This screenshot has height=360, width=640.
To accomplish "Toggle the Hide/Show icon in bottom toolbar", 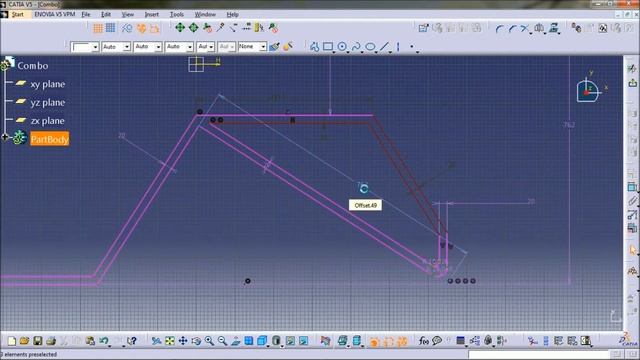I will coord(290,341).
